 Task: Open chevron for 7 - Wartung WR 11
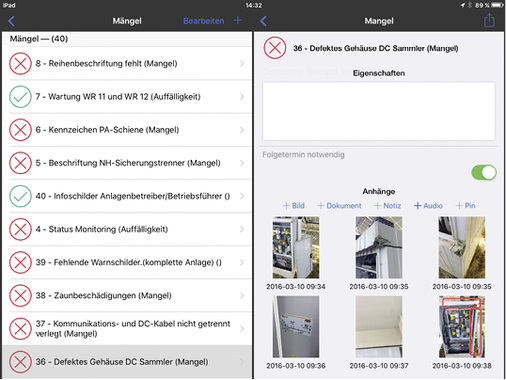click(x=242, y=97)
